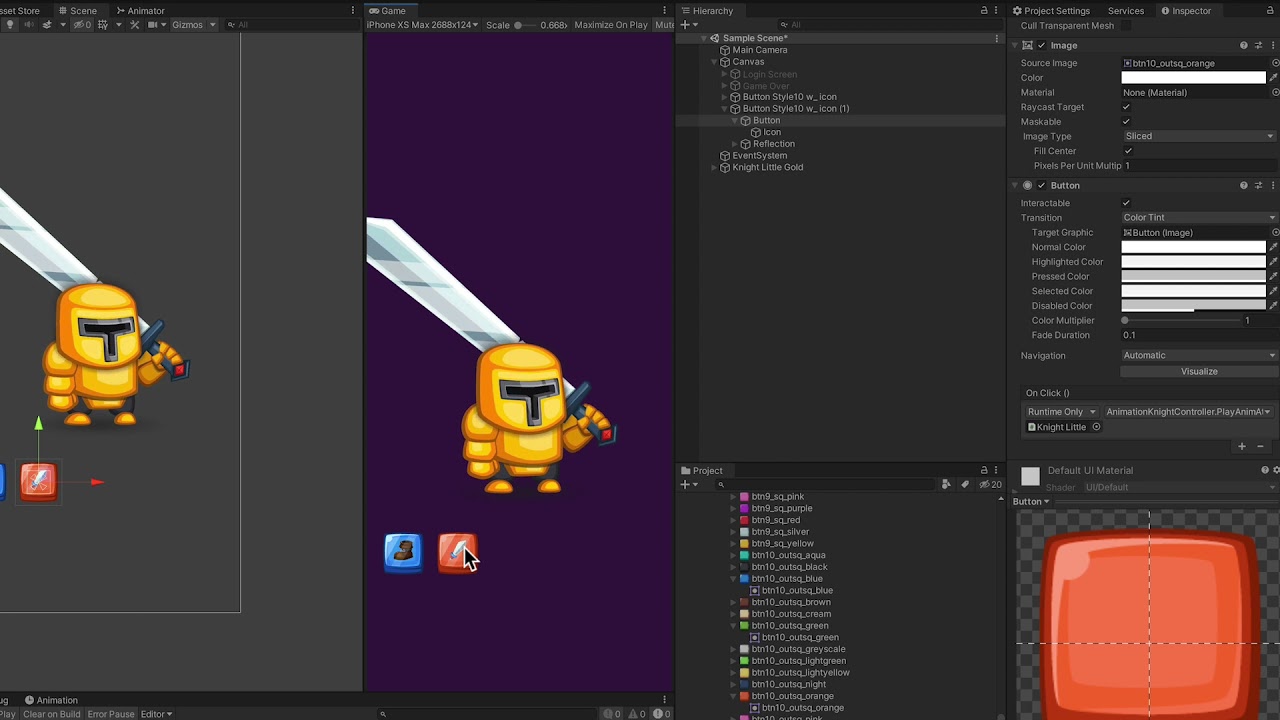Click Project search by type icon
Image resolution: width=1280 pixels, height=720 pixels.
click(946, 484)
